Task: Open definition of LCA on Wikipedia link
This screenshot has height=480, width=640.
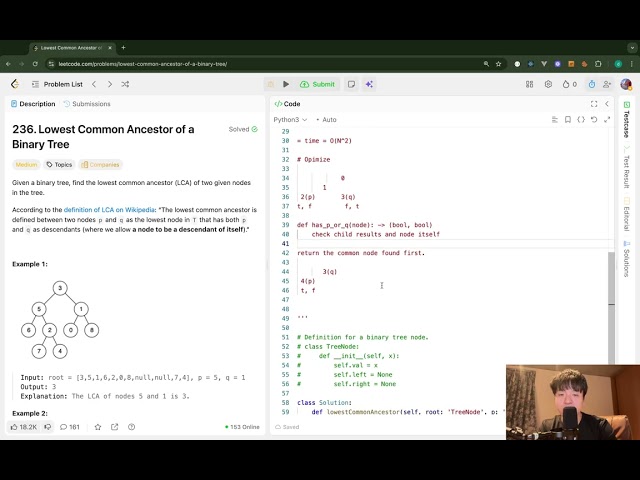Action: [x=109, y=210]
